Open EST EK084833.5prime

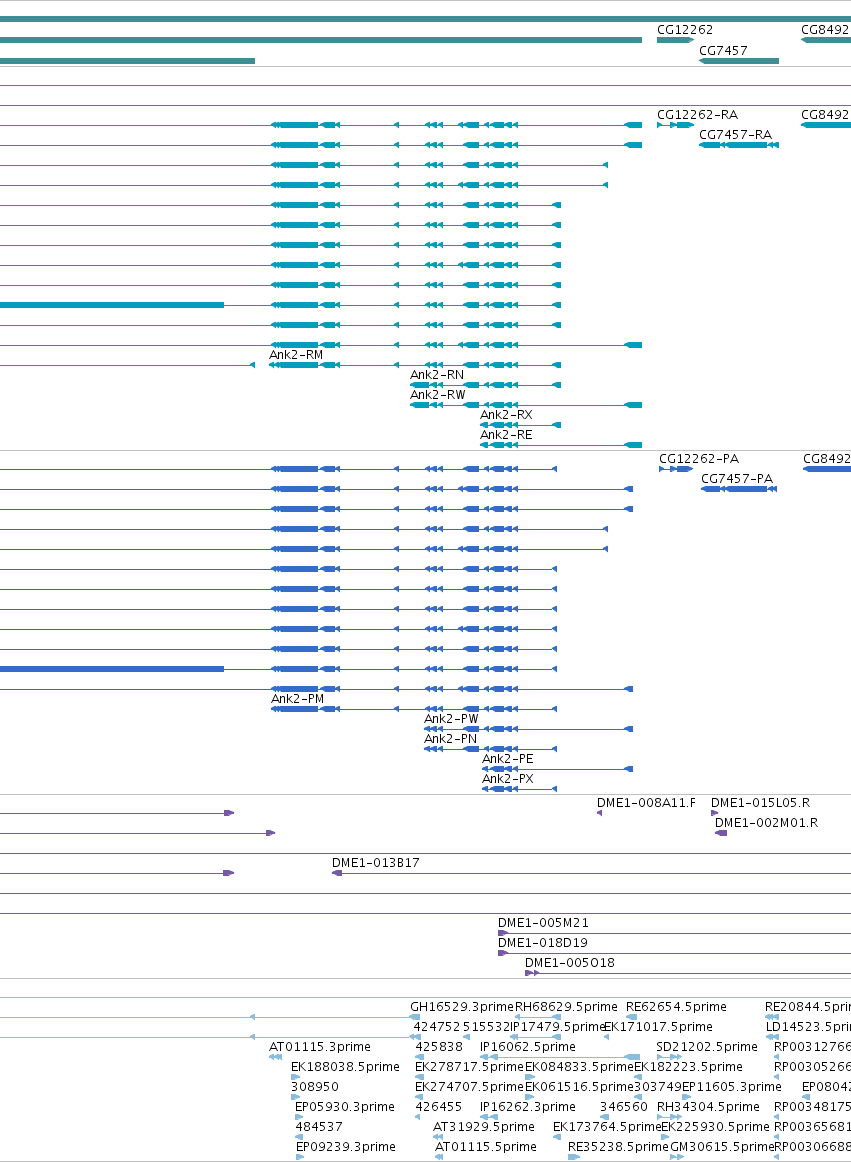(x=579, y=1066)
